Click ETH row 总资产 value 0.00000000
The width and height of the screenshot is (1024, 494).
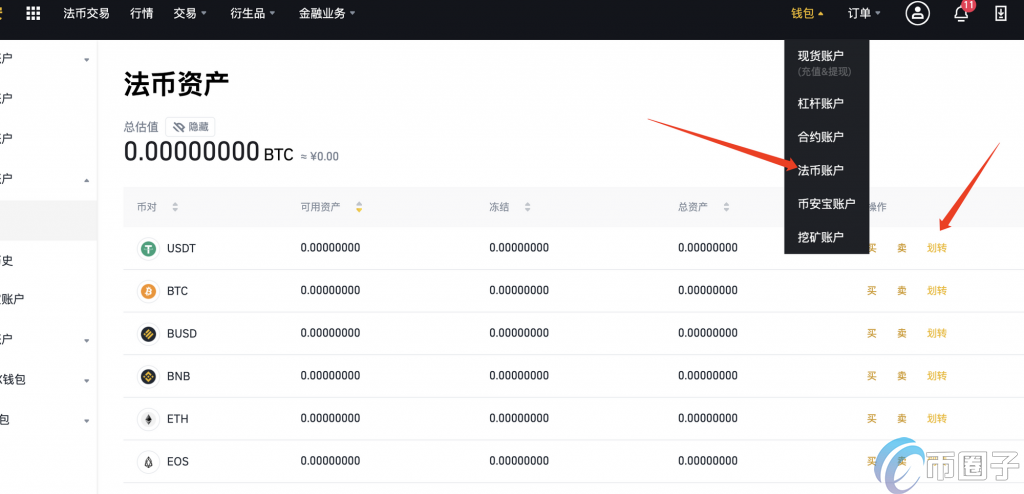708,419
